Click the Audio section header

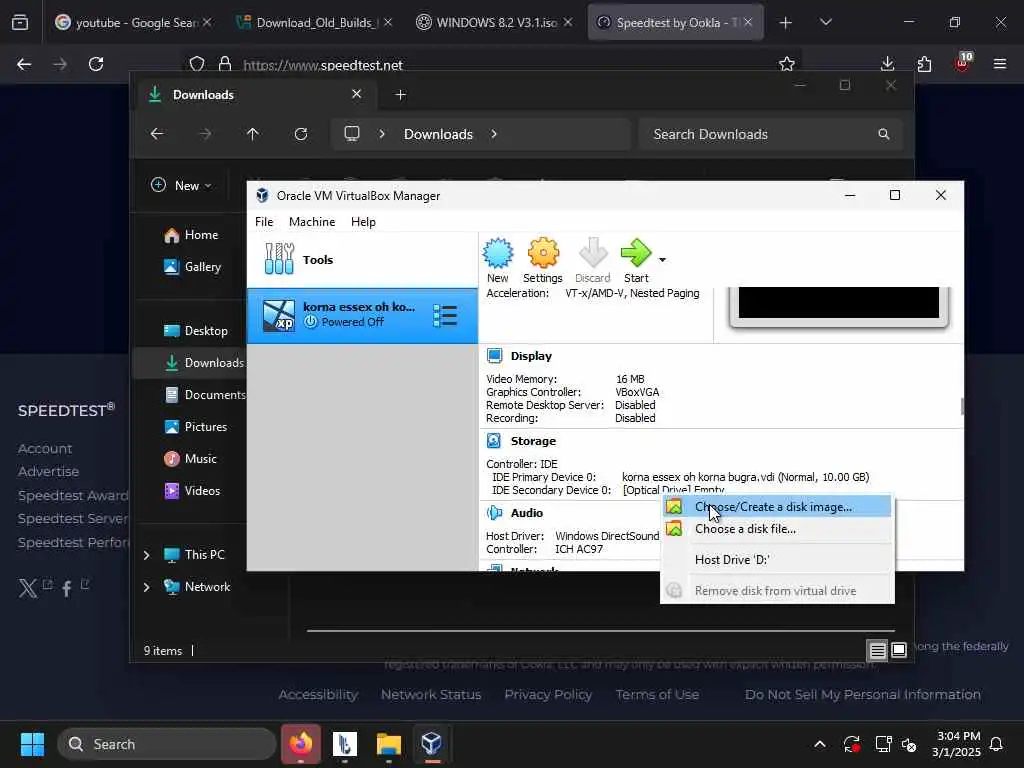pos(526,513)
